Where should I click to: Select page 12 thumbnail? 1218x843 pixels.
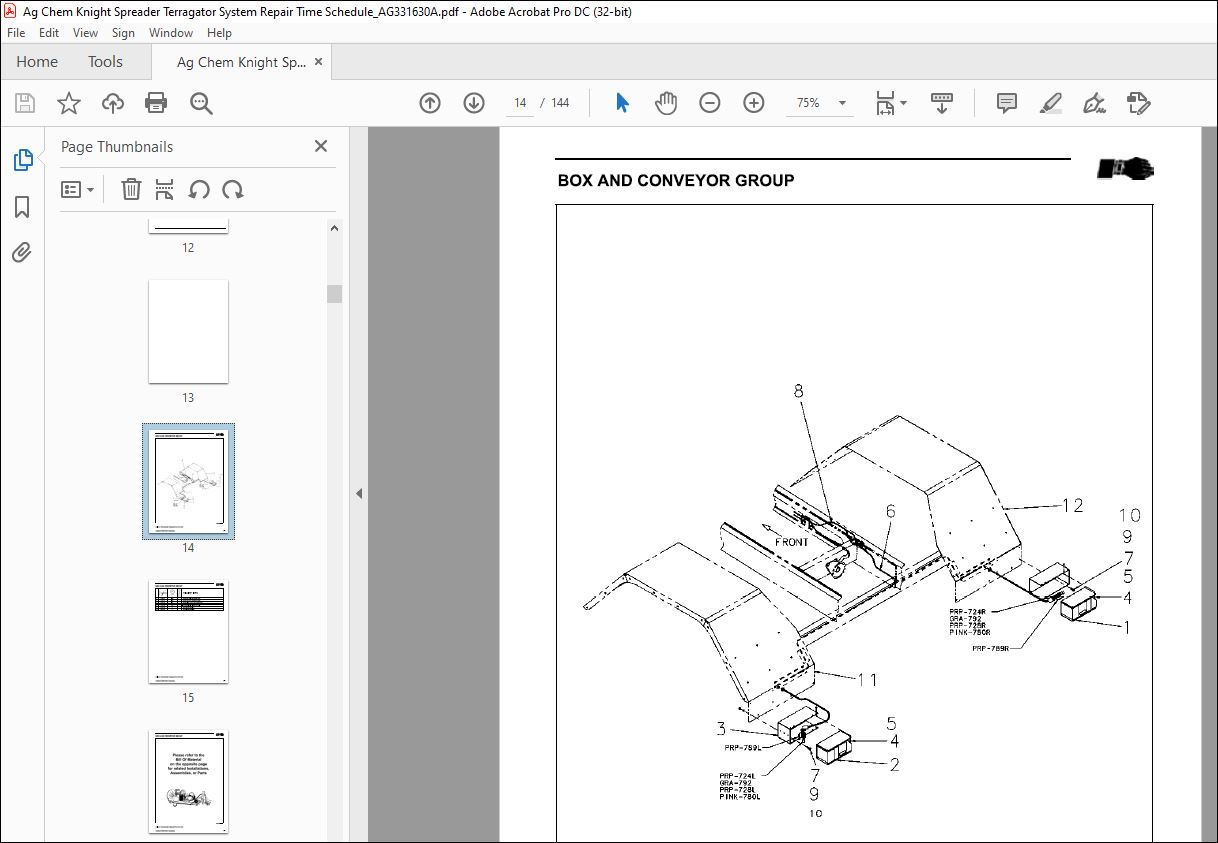click(x=188, y=226)
